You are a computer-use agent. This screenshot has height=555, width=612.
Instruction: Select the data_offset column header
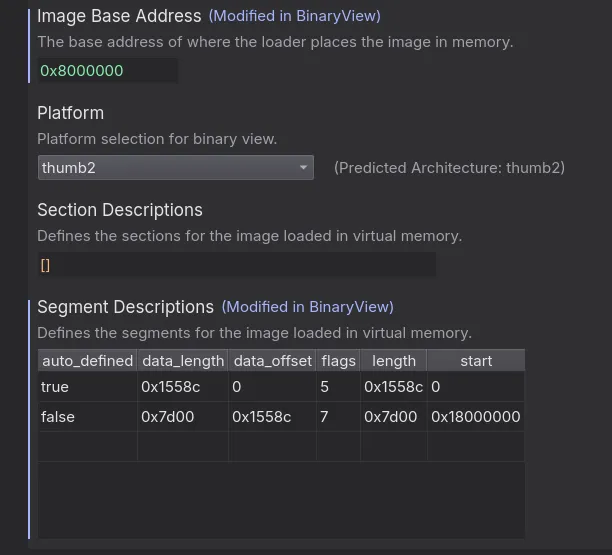[x=272, y=361]
